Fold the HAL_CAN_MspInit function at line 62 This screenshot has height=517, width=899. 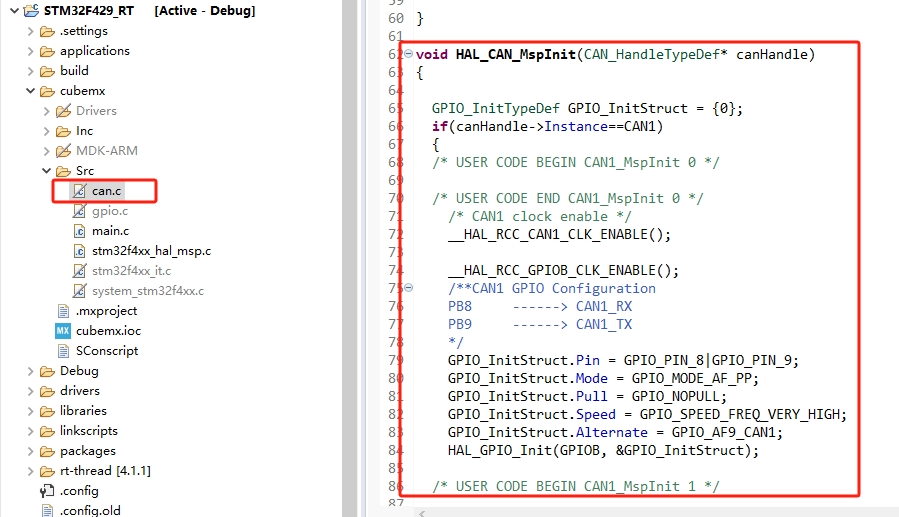pos(408,54)
